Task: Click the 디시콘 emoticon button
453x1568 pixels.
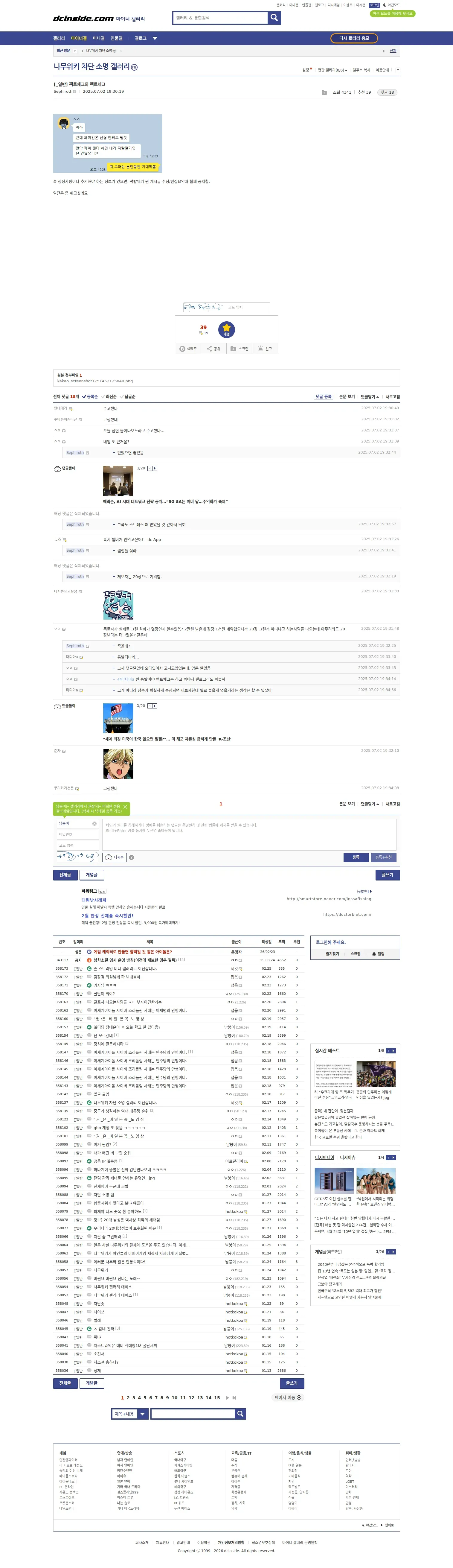Action: 114,857
